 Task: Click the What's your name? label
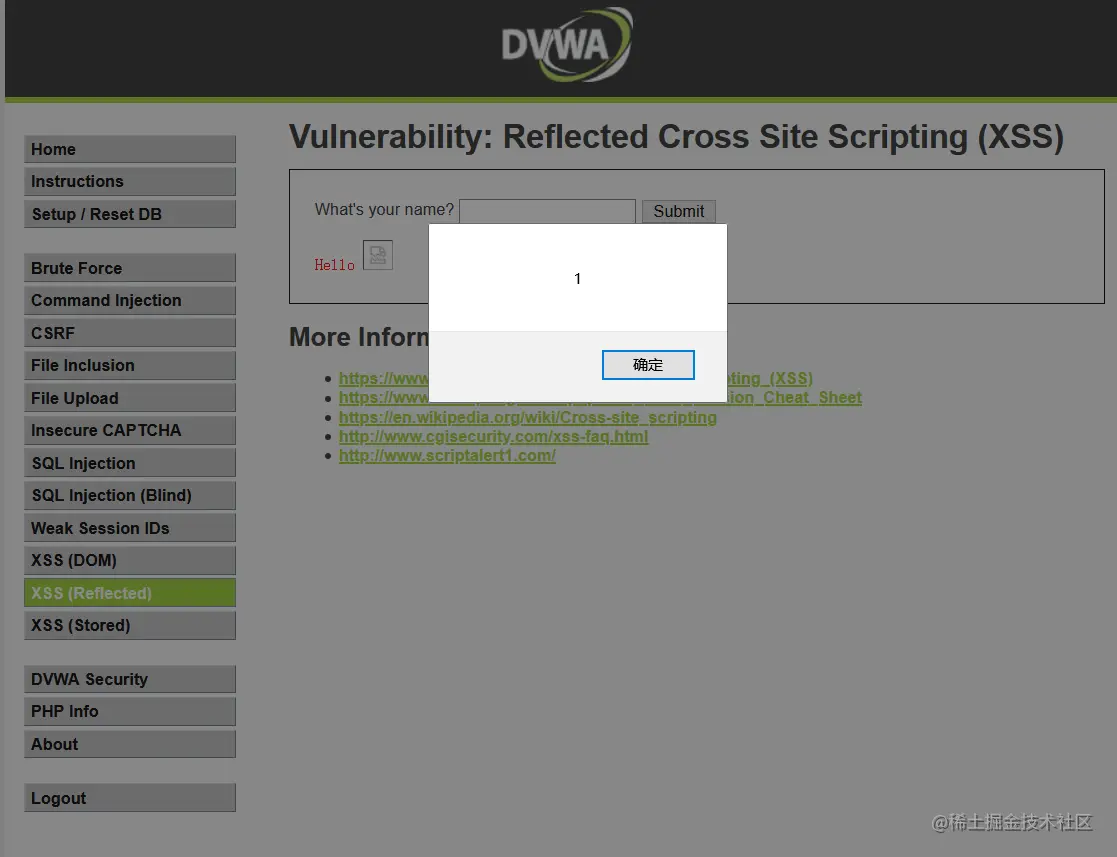[x=384, y=209]
